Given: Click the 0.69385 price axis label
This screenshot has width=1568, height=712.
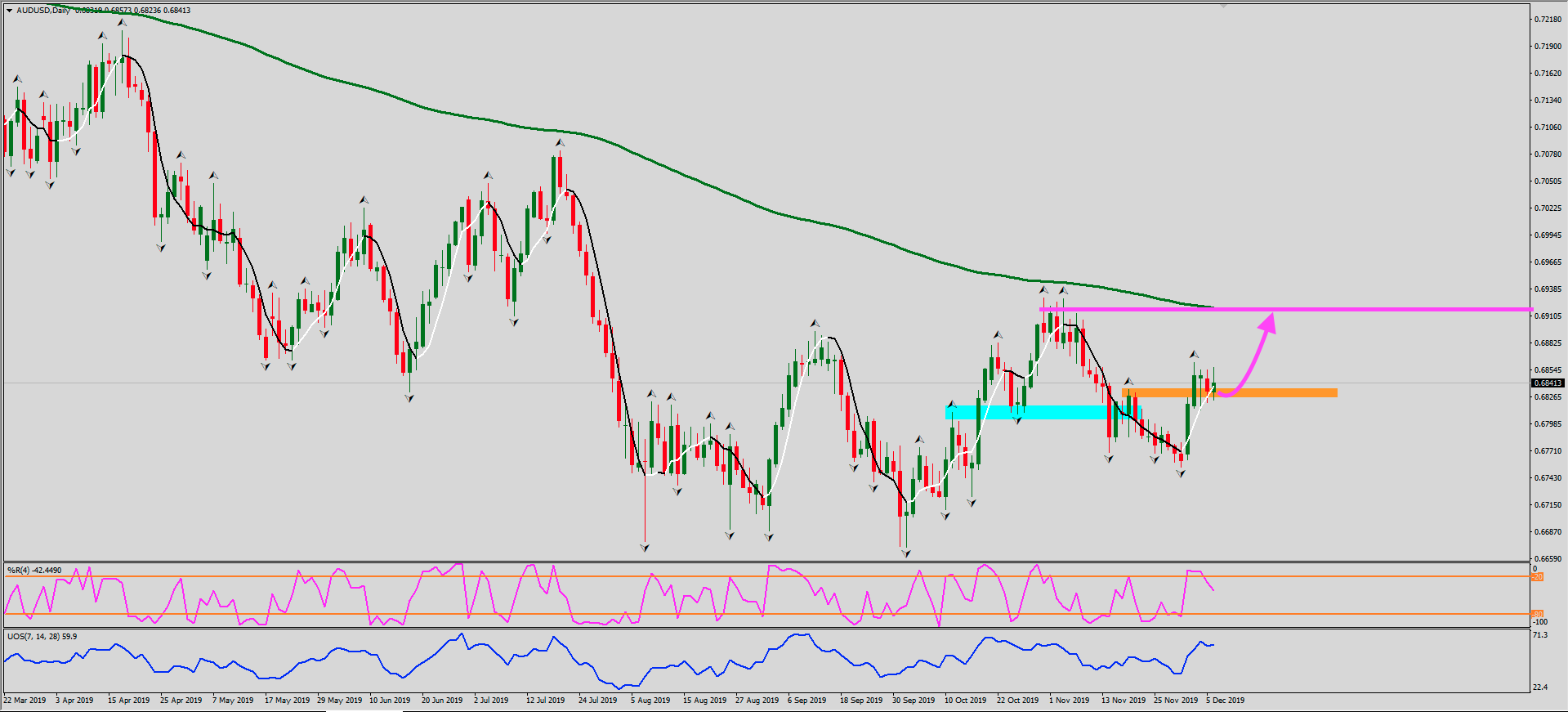Looking at the screenshot, I should point(1548,289).
